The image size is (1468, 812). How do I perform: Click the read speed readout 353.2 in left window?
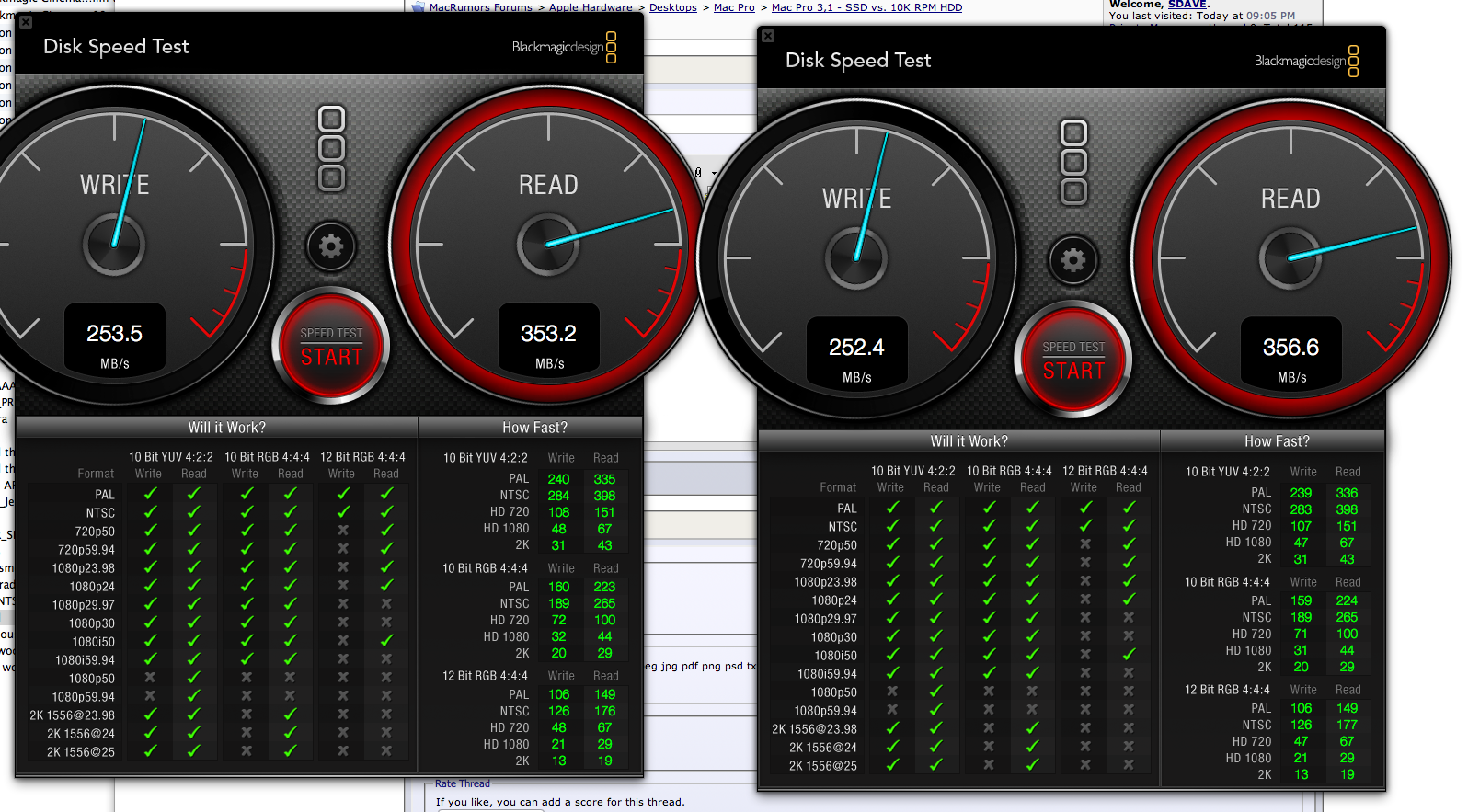(548, 334)
